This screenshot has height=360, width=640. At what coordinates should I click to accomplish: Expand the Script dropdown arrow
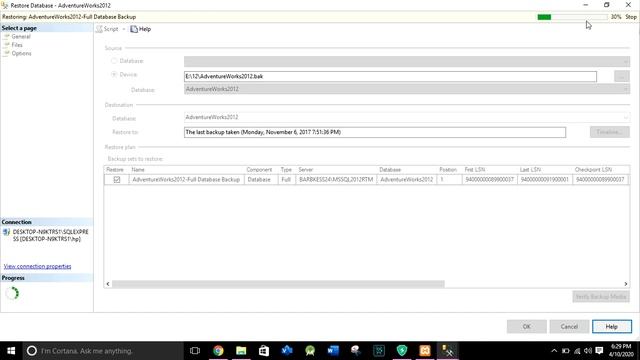coord(124,29)
